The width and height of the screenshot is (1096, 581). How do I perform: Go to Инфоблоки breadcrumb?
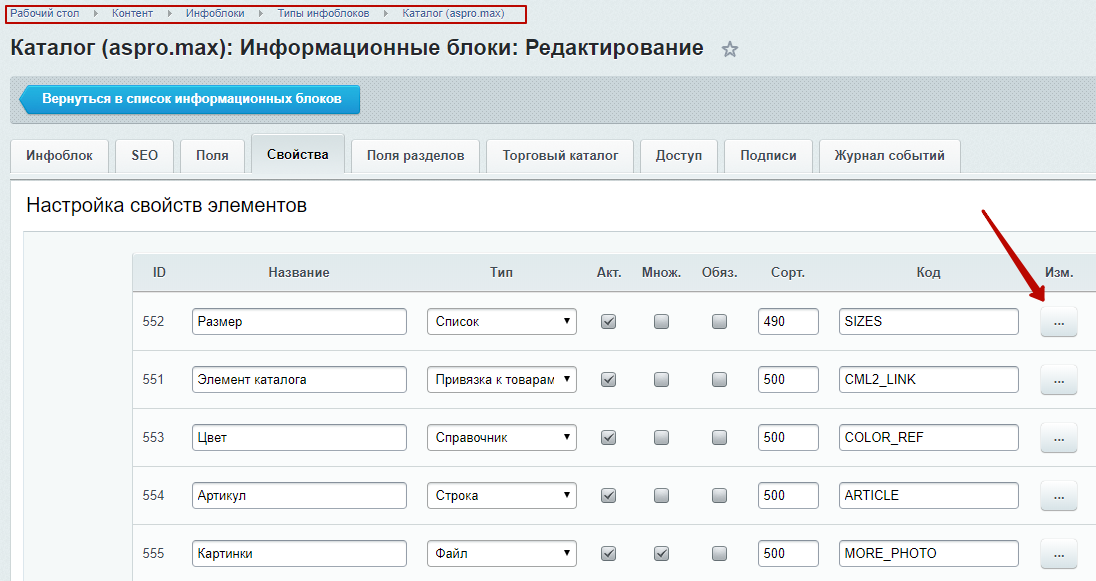215,13
